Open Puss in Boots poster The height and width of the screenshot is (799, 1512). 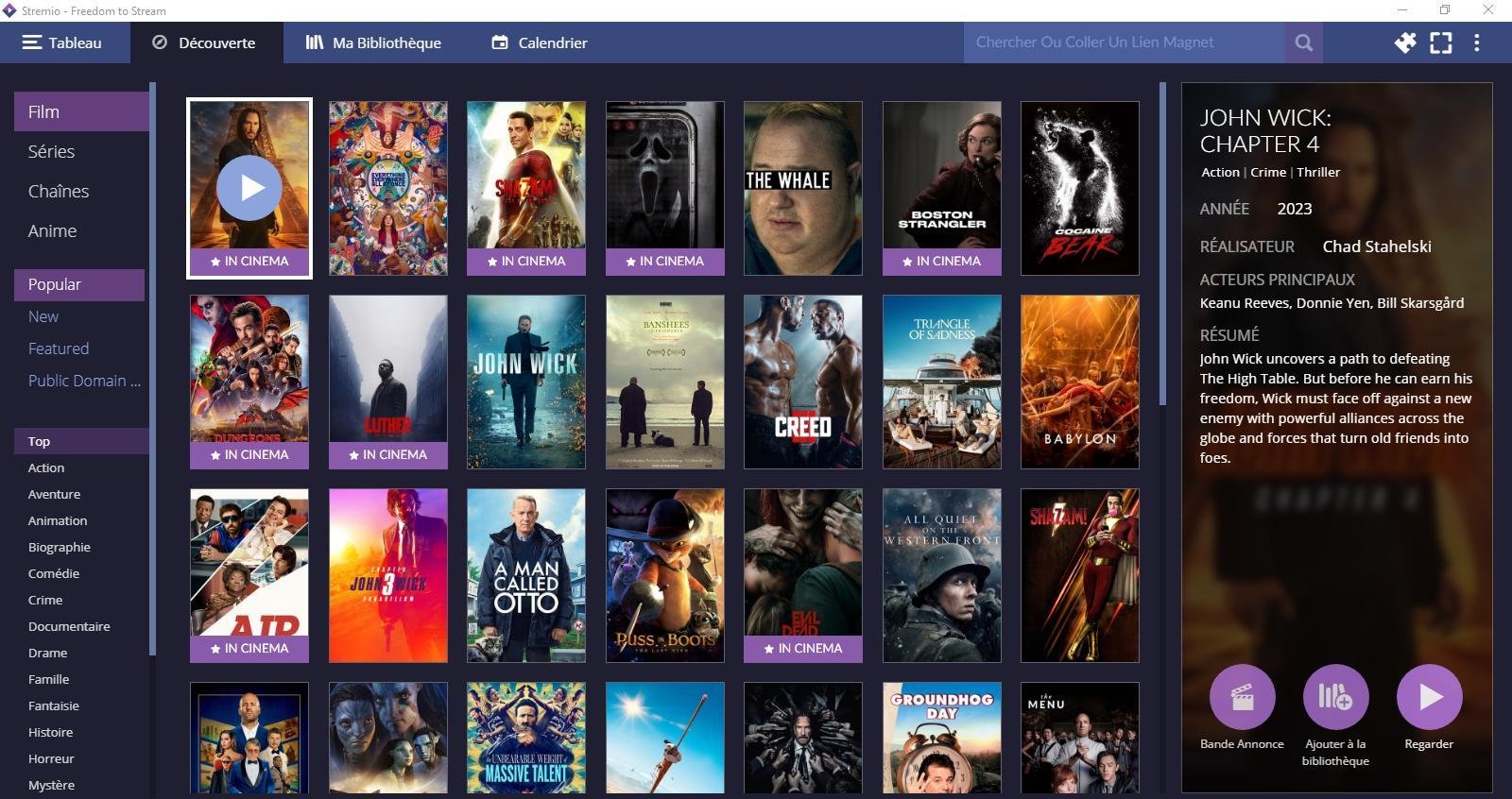pyautogui.click(x=665, y=575)
